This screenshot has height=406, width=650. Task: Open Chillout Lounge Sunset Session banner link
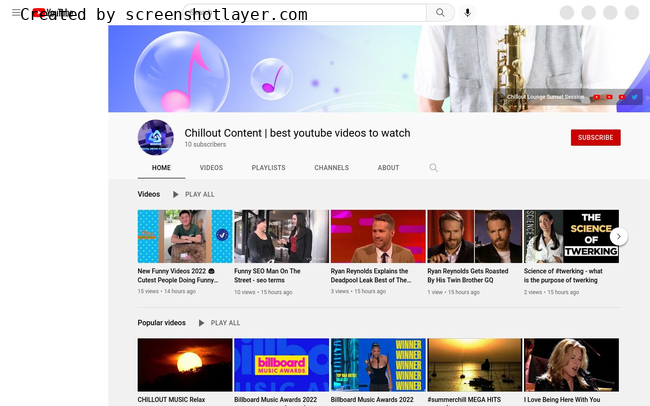pyautogui.click(x=545, y=97)
